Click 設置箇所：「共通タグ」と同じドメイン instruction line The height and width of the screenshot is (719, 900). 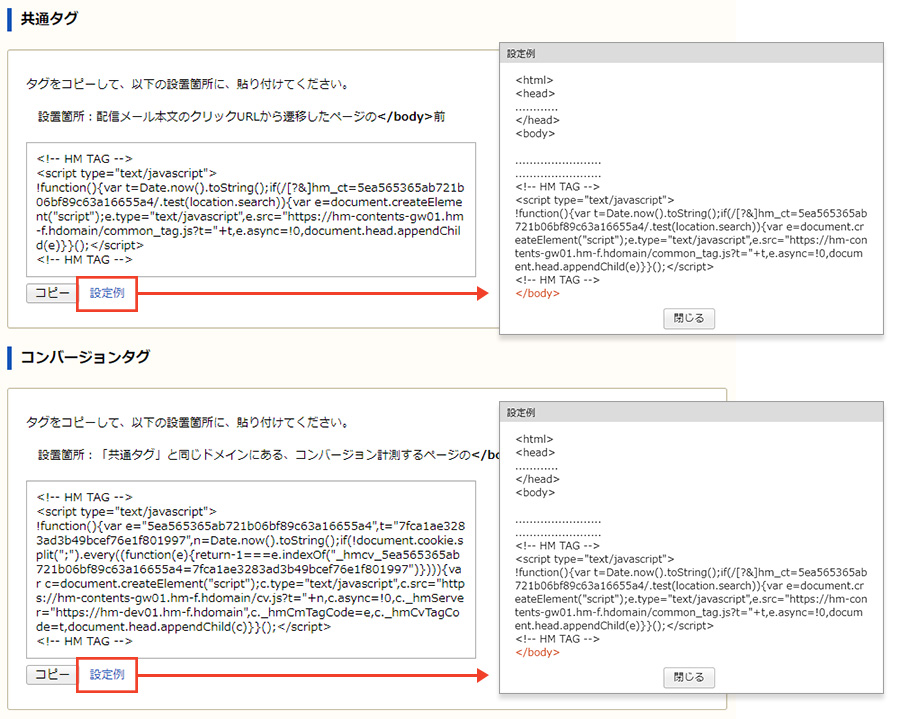[x=269, y=455]
